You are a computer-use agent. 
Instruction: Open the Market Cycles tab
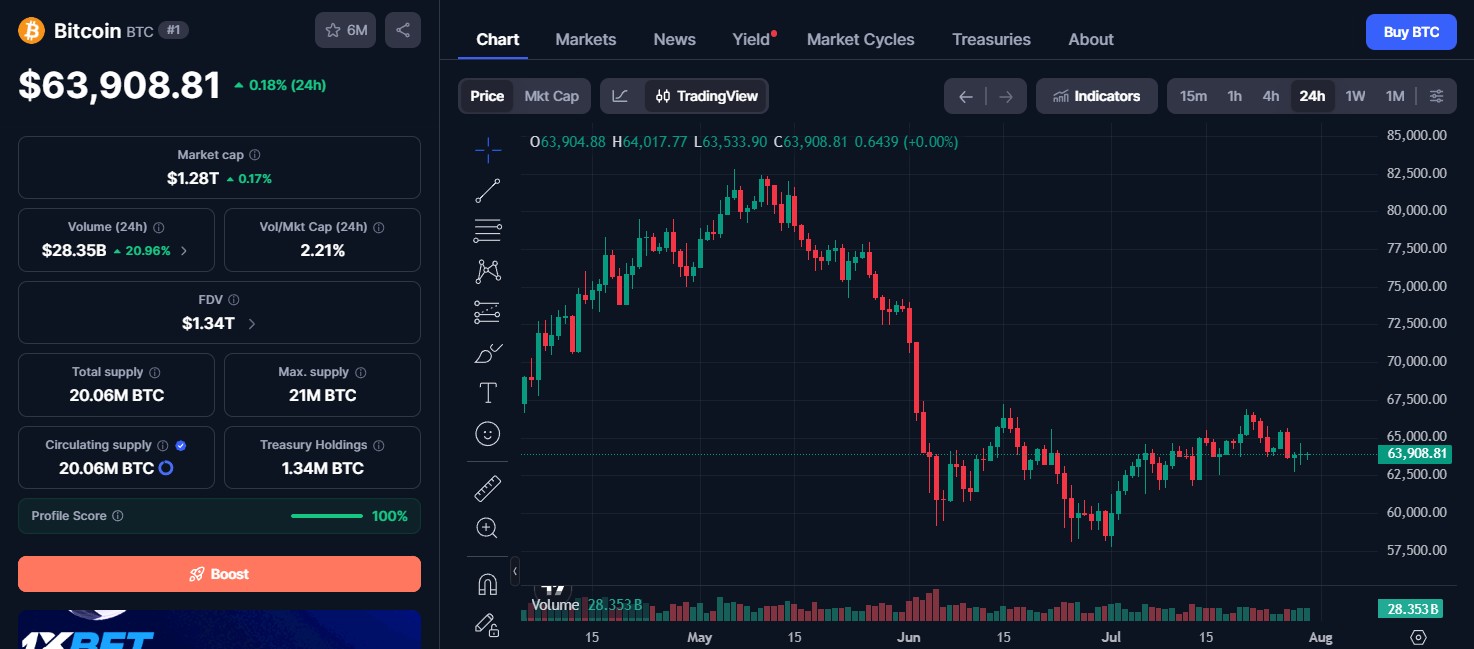click(x=860, y=39)
